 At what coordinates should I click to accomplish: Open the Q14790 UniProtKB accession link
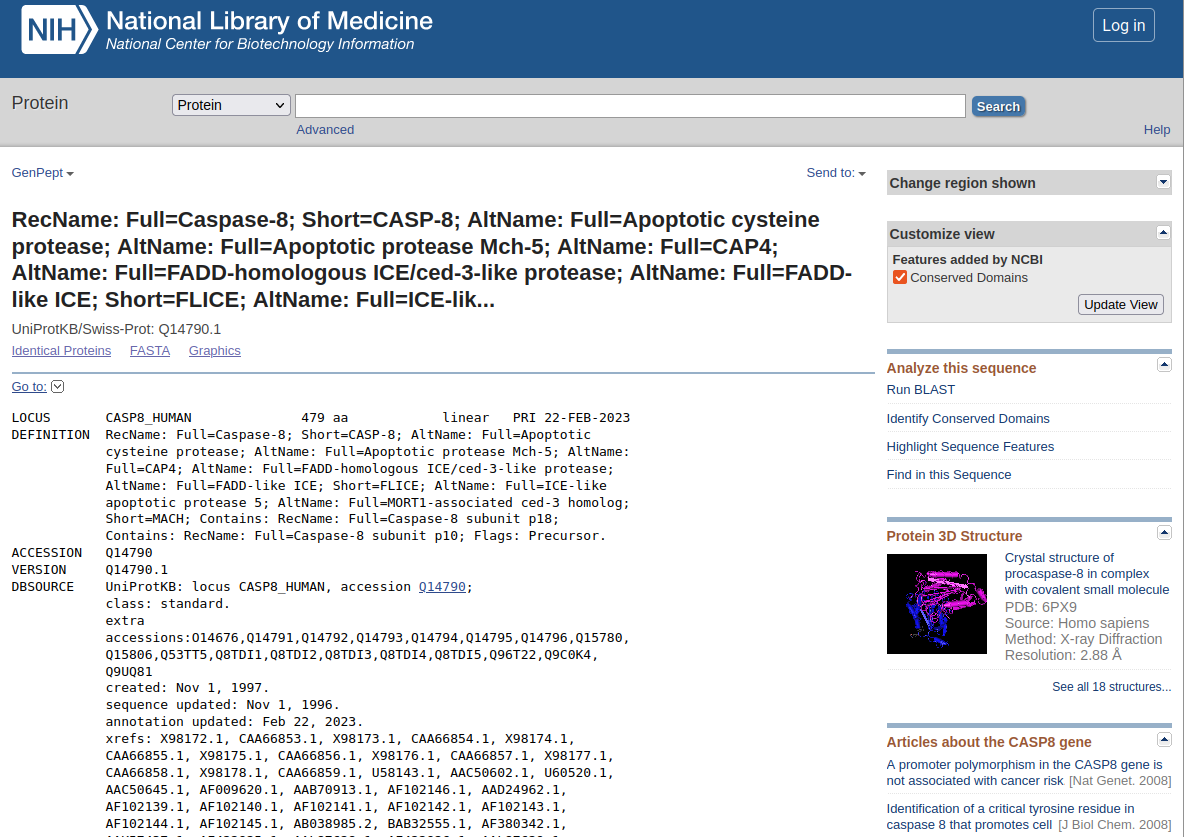click(x=442, y=587)
